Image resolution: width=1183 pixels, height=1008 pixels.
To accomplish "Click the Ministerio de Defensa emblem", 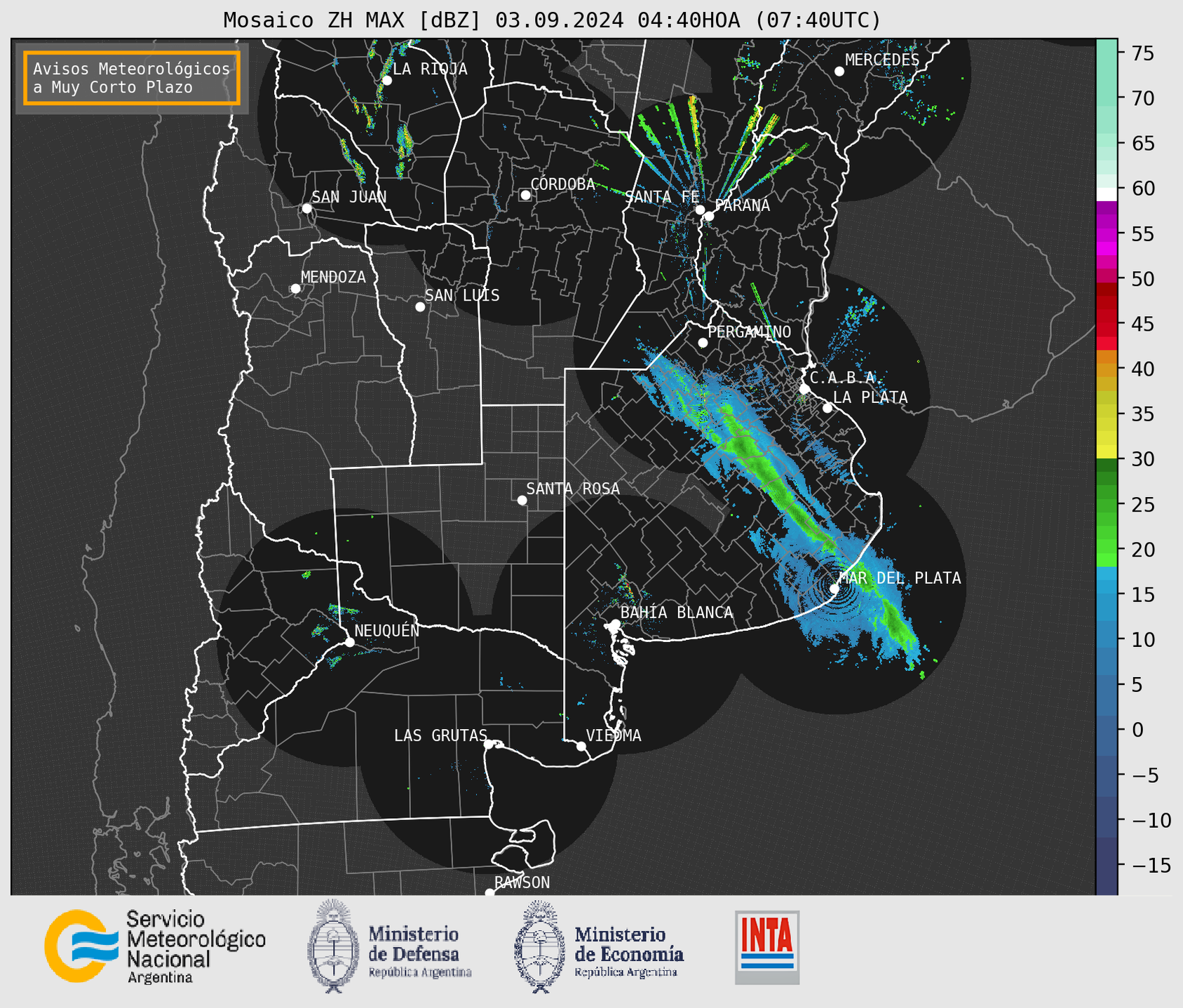I will point(333,946).
